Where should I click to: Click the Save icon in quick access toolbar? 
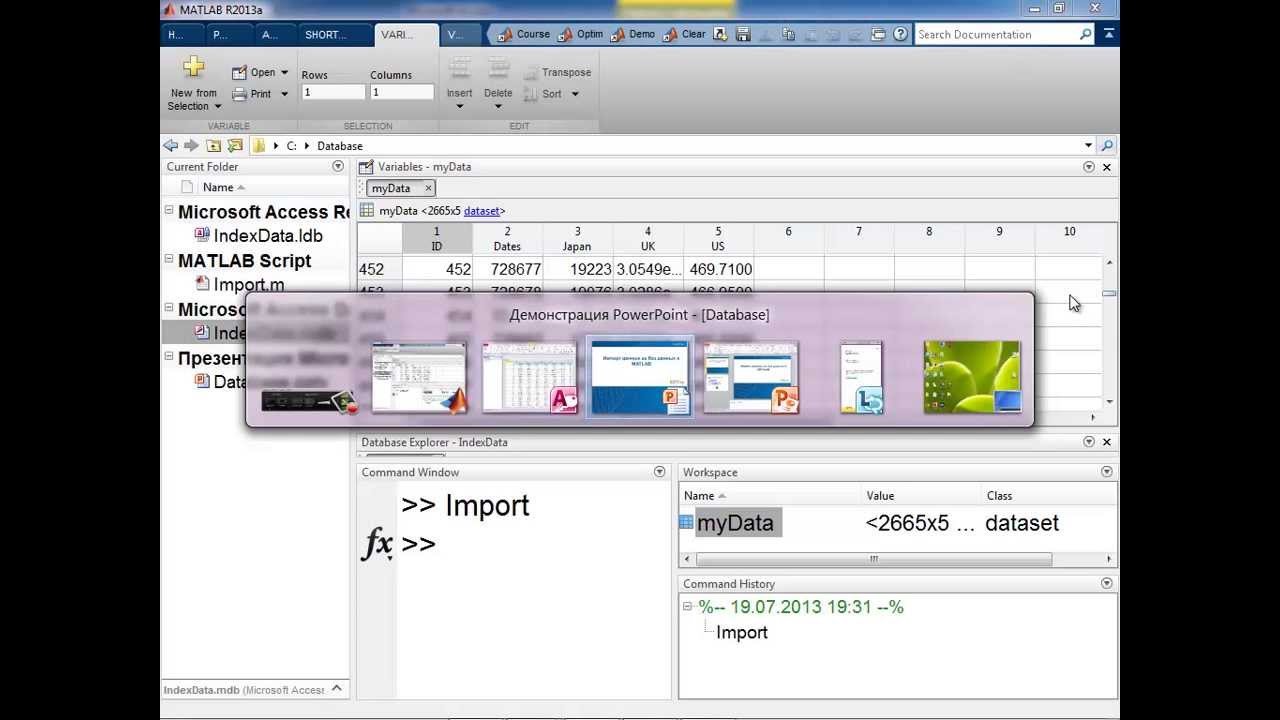click(743, 34)
